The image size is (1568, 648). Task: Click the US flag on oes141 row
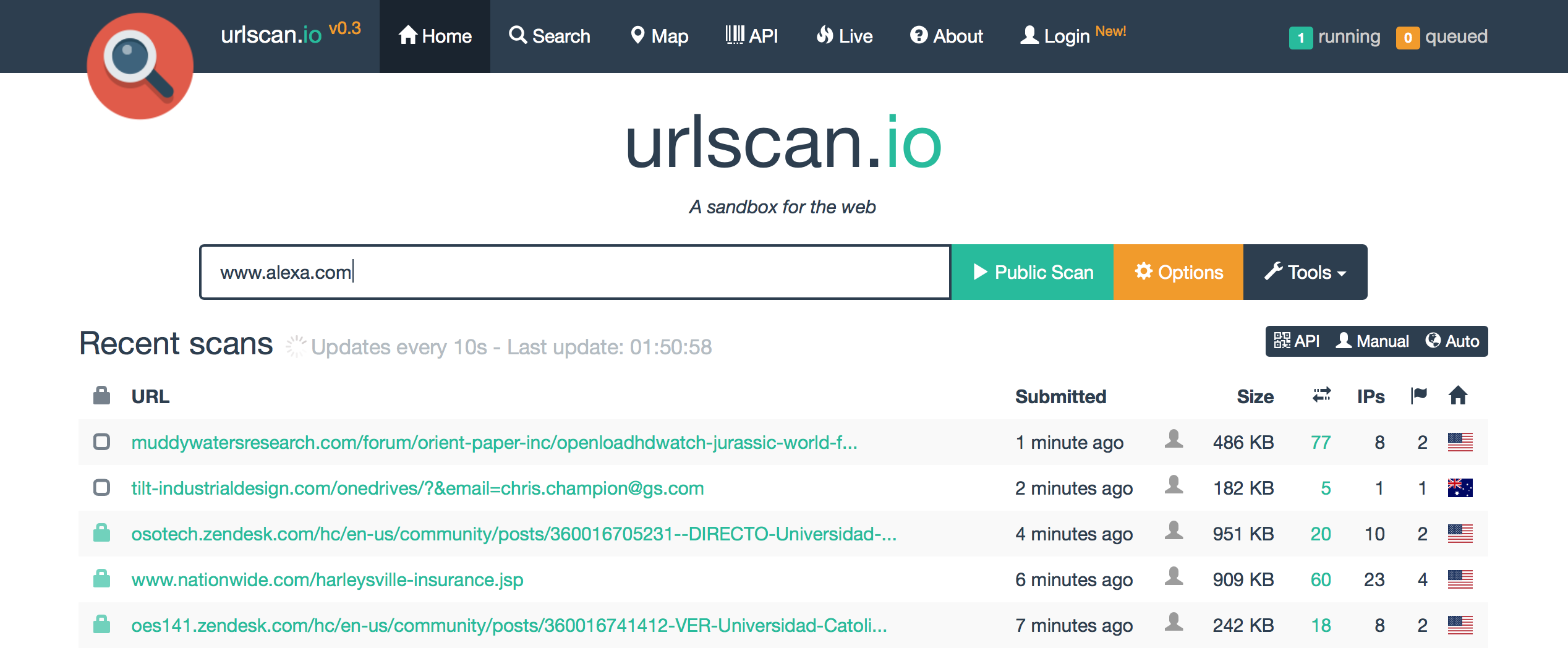coord(1460,625)
